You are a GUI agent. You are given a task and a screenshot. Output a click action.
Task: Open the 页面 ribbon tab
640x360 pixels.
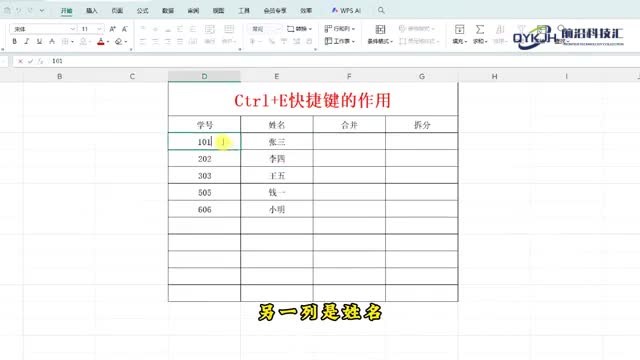click(117, 11)
